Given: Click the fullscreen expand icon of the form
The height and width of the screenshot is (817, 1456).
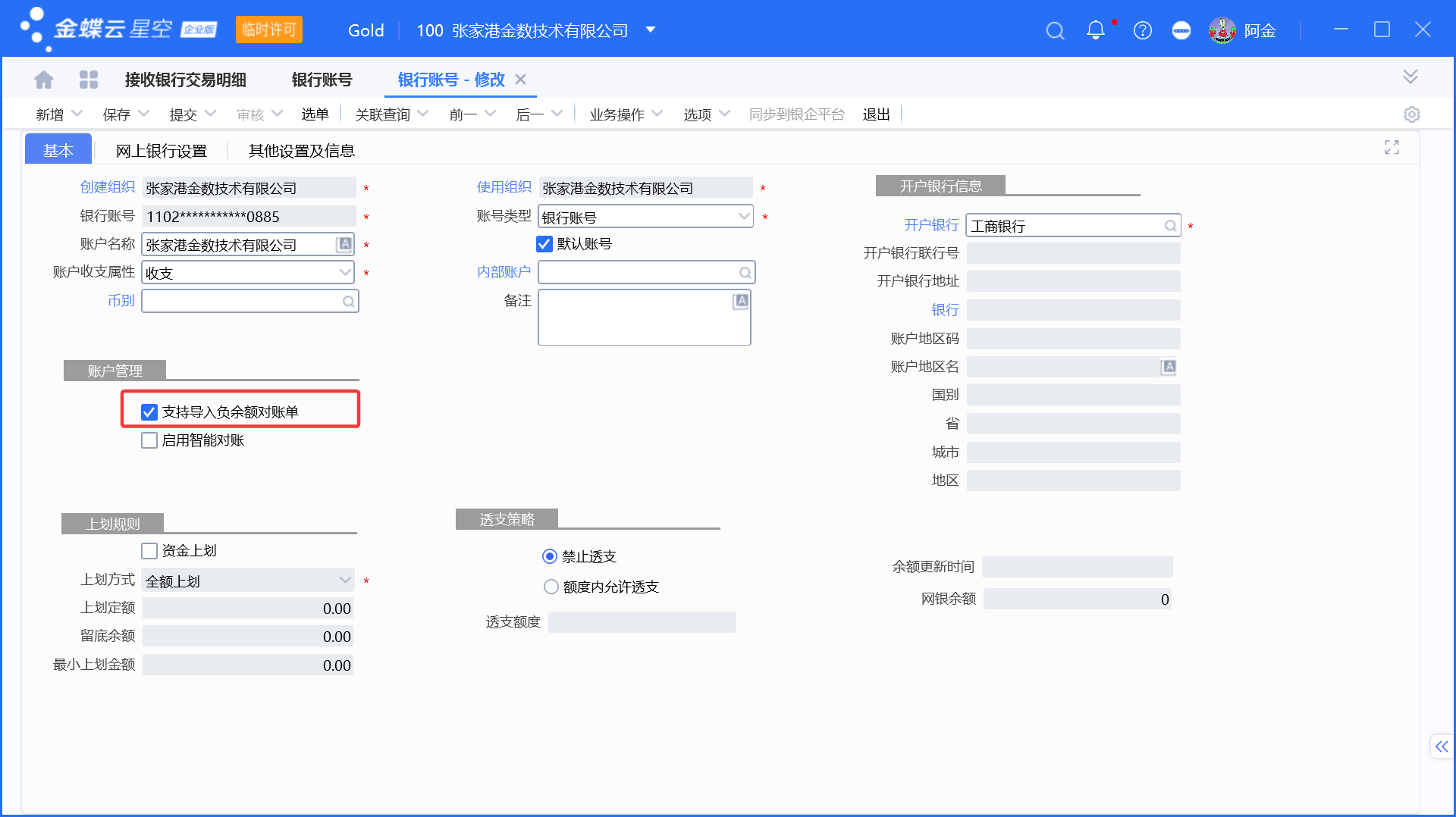Looking at the screenshot, I should pos(1392,147).
